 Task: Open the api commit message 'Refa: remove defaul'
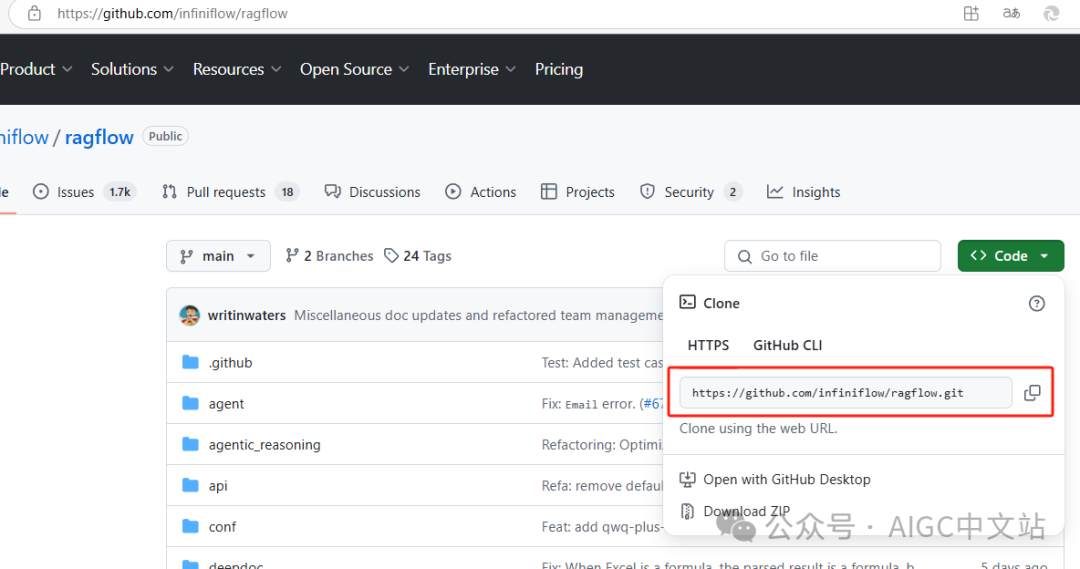(602, 486)
